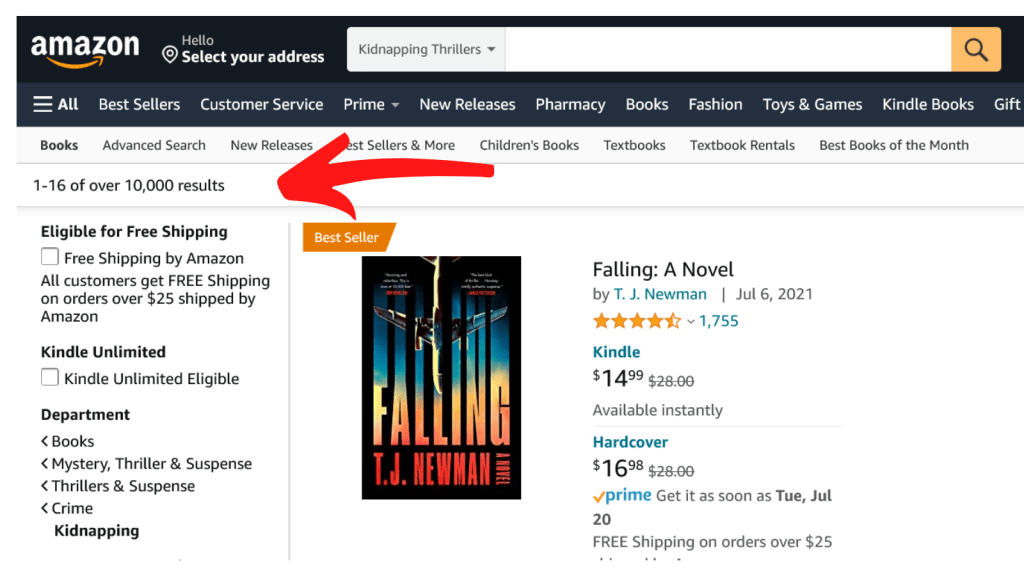Open the hamburger All menu
This screenshot has height=576, width=1024.
56,104
